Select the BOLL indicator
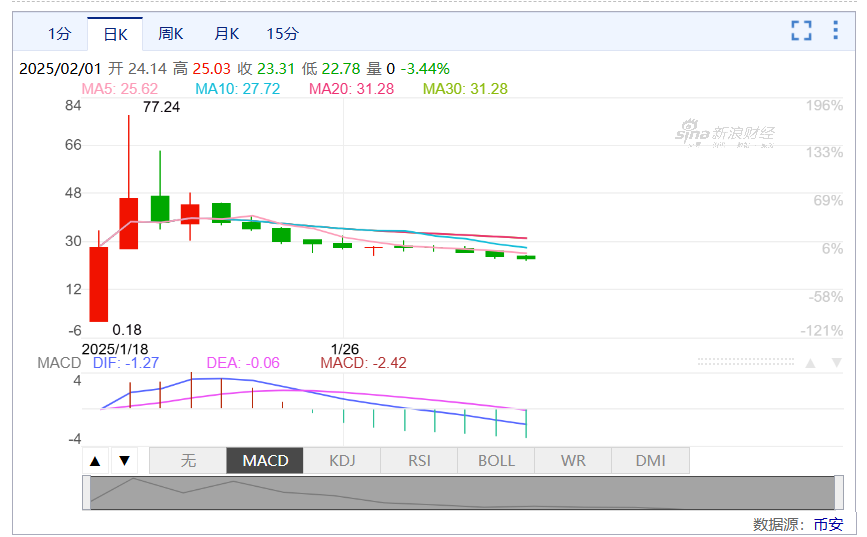Screen dimensions: 867x537 (x=496, y=461)
